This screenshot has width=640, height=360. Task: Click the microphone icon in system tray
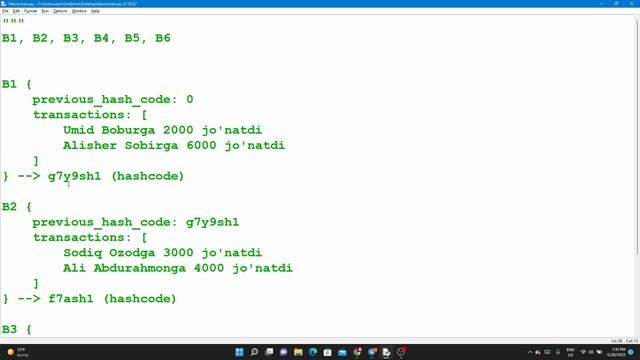[558, 352]
